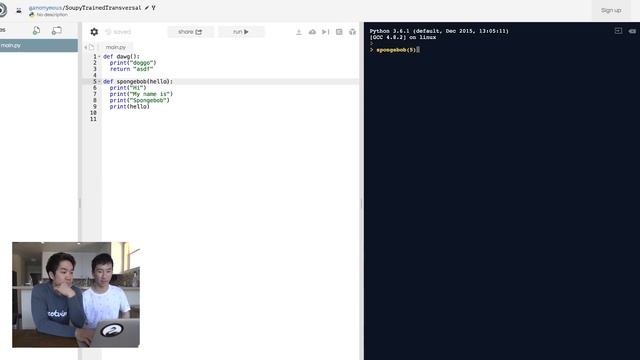
Task: Click the packages box icon
Action: click(x=352, y=32)
